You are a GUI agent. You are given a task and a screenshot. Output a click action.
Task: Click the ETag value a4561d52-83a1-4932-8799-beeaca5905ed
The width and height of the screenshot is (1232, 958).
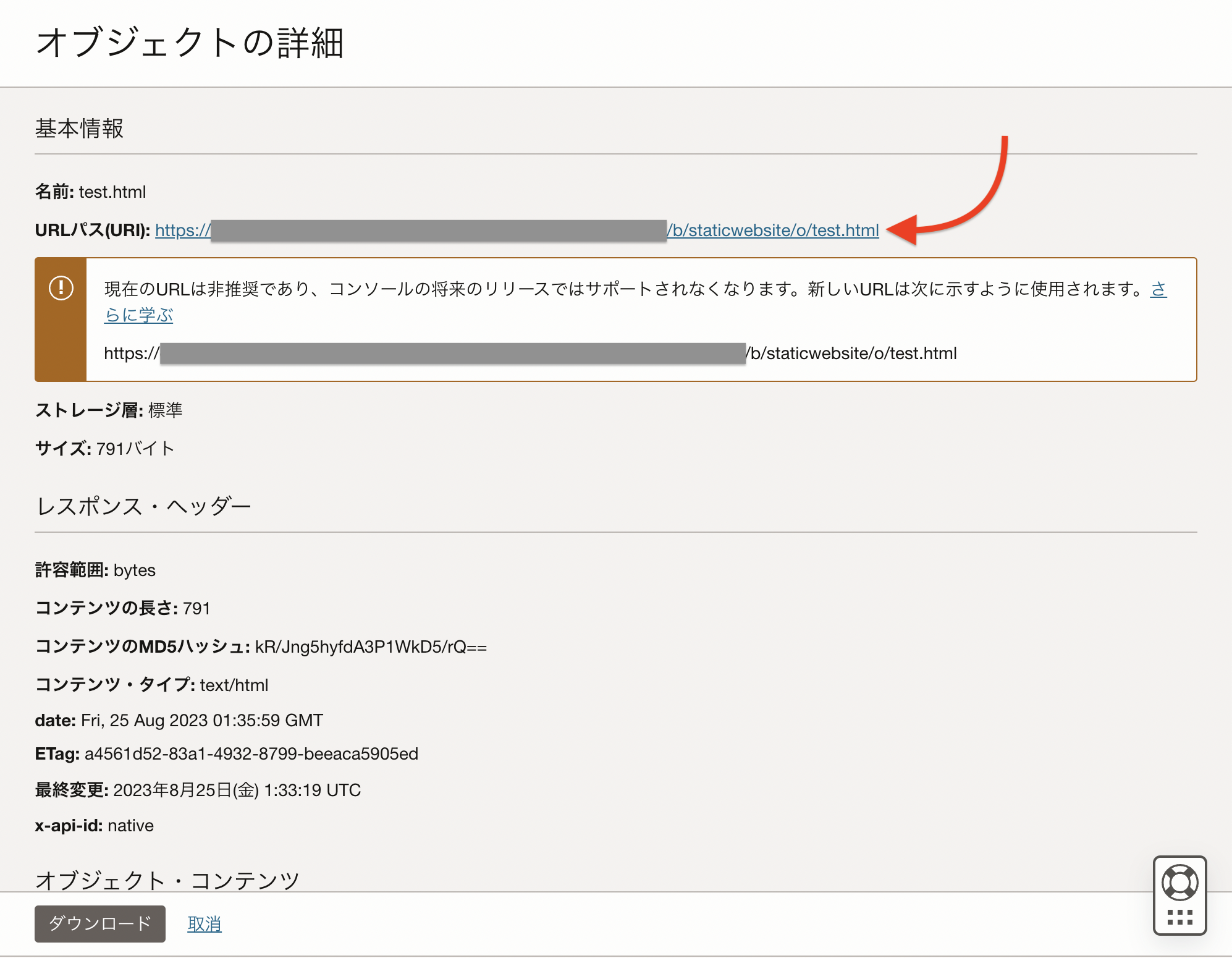(251, 754)
